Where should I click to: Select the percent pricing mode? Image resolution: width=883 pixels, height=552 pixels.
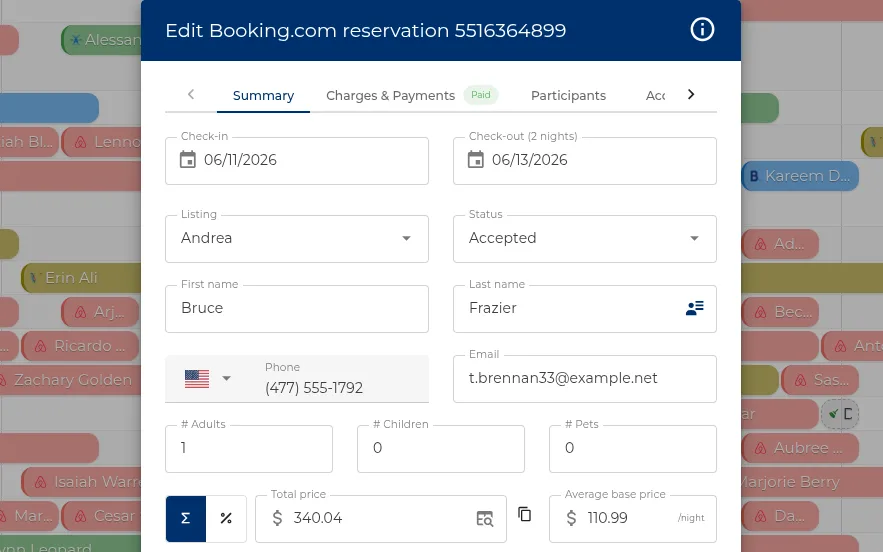(226, 519)
